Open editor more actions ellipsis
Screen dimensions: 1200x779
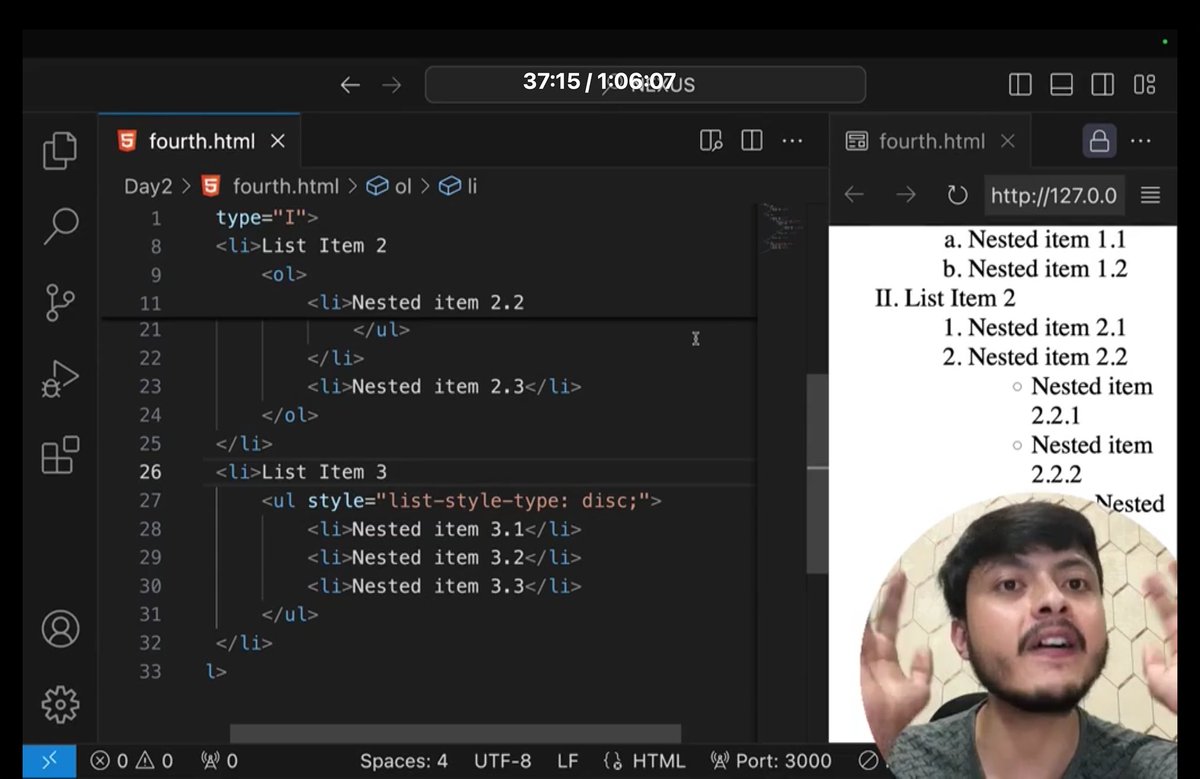point(793,141)
